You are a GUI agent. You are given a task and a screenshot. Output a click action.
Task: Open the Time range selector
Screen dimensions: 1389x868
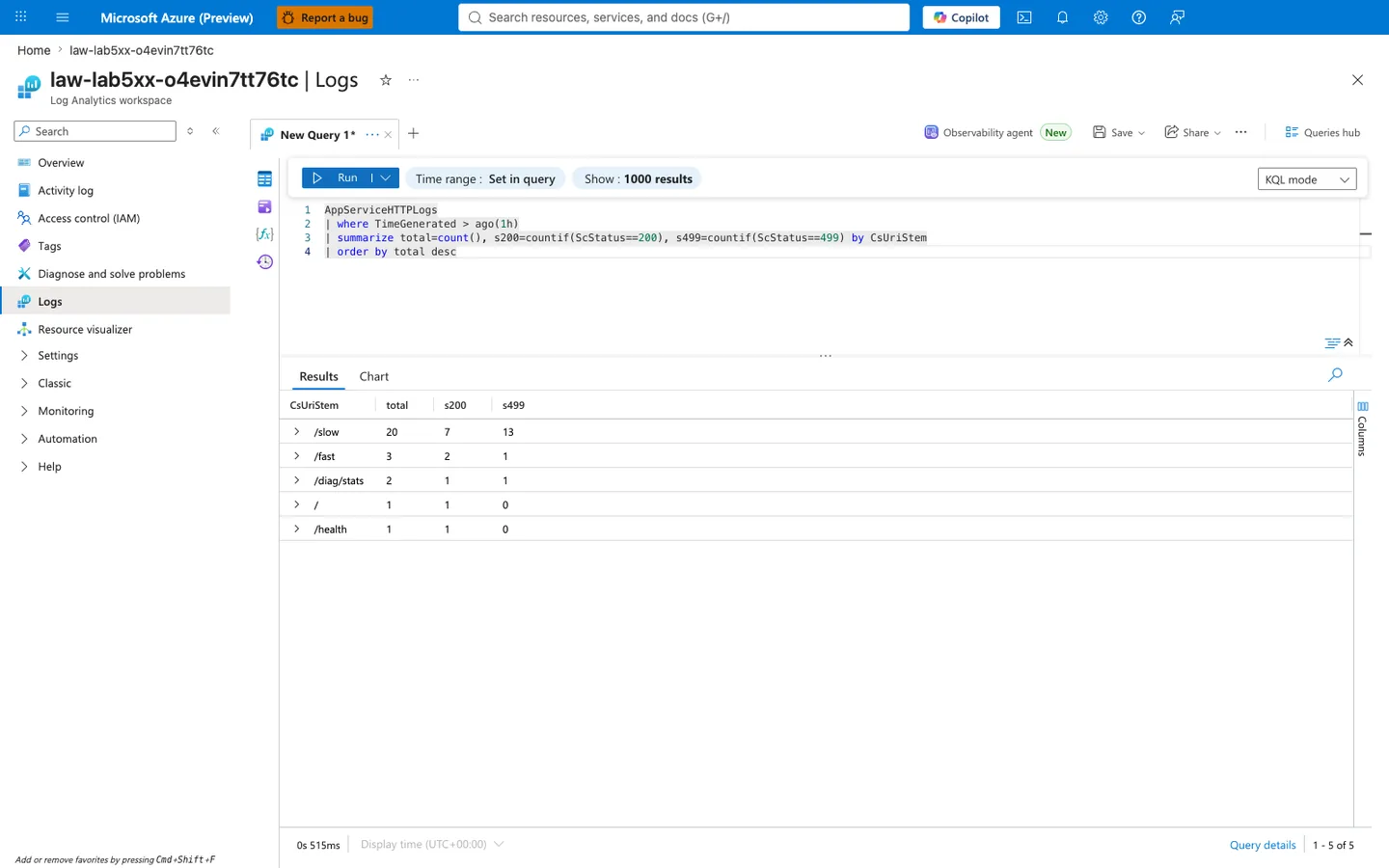[485, 178]
